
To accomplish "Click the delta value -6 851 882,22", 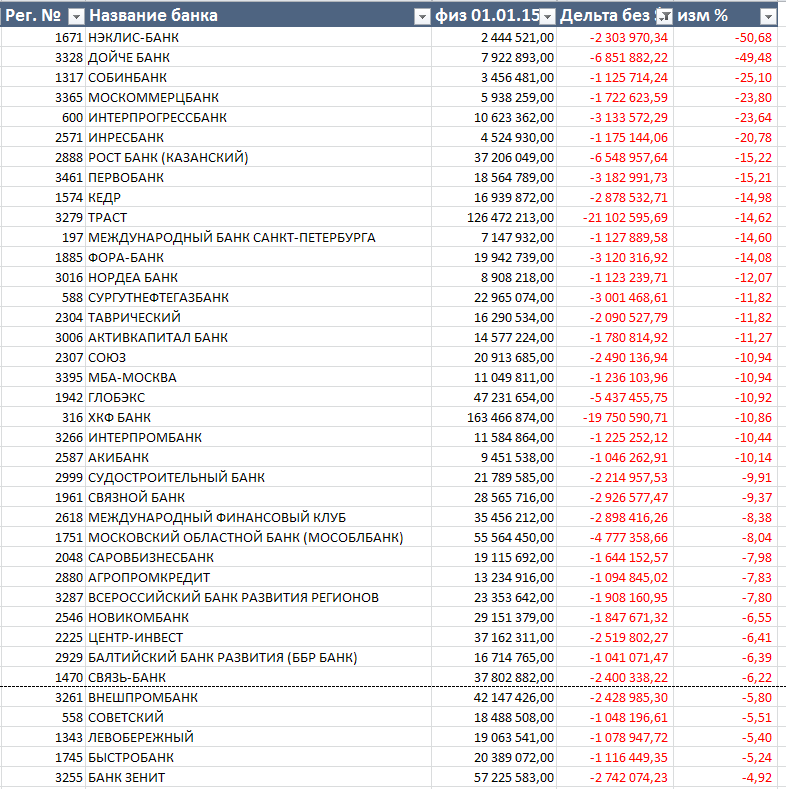I will 615,57.
